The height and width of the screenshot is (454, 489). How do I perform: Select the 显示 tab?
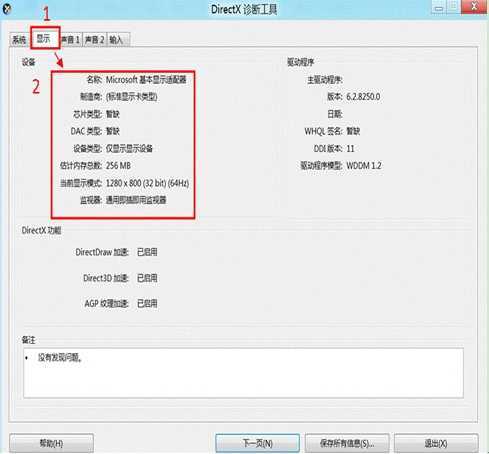(x=44, y=39)
